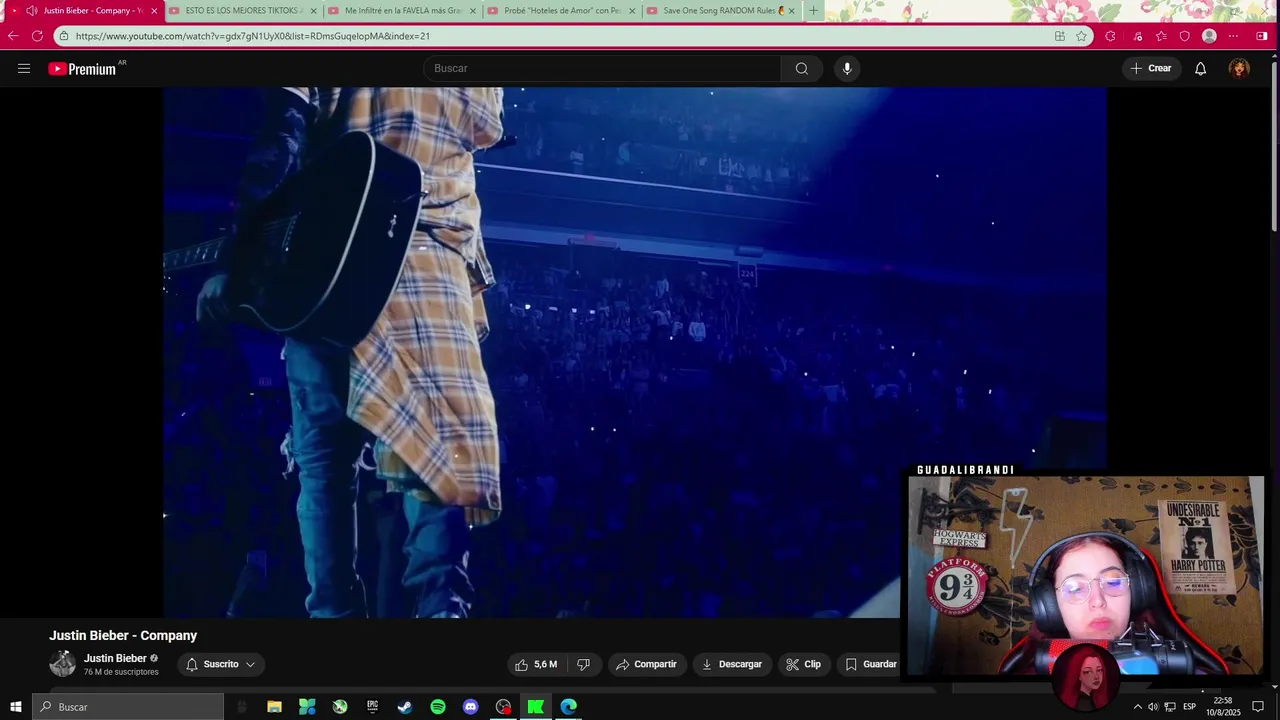Open the Justin Bieber channel name link
Viewport: 1280px width, 720px height.
click(115, 658)
